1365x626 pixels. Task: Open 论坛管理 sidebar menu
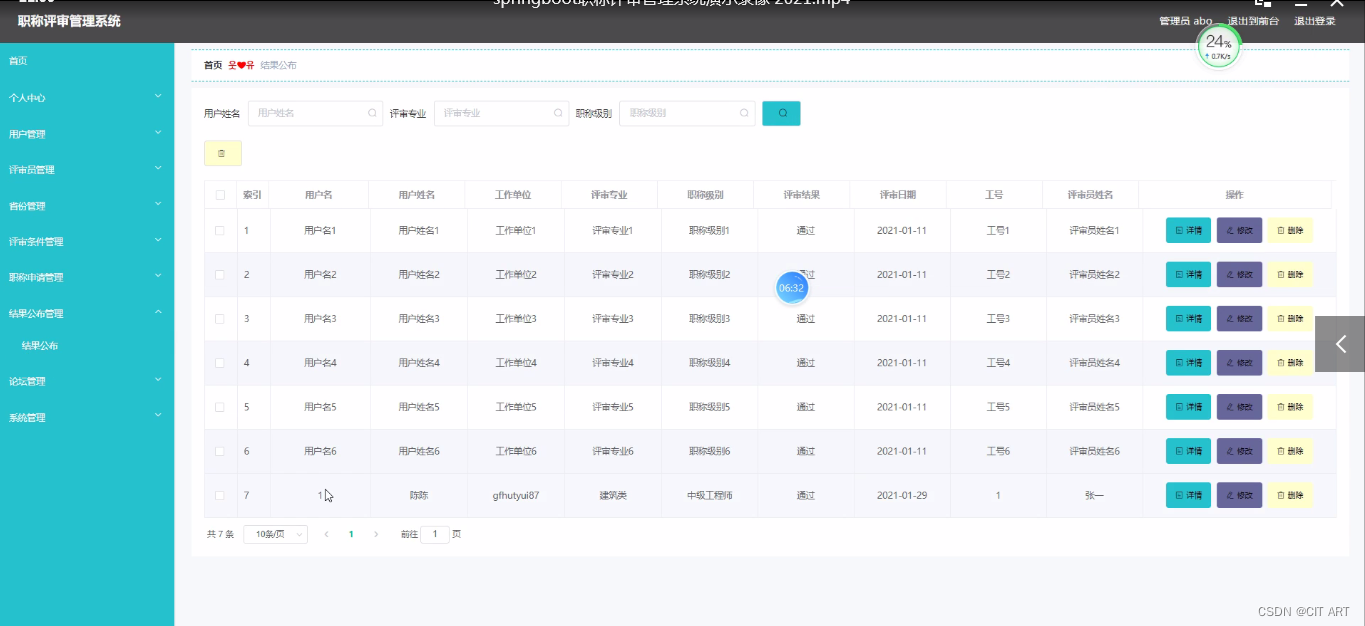click(27, 381)
